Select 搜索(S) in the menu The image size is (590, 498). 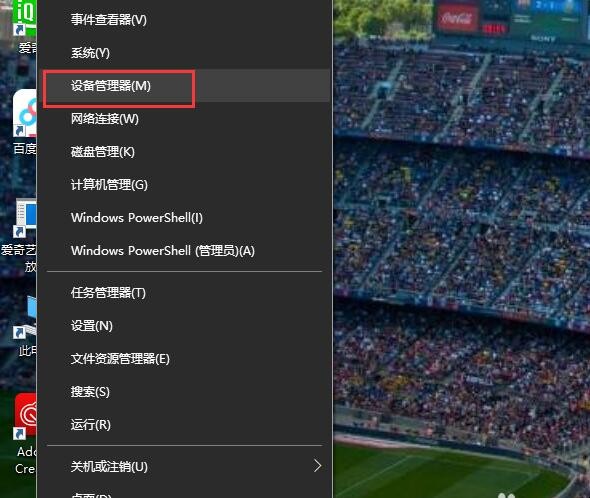[x=184, y=392]
